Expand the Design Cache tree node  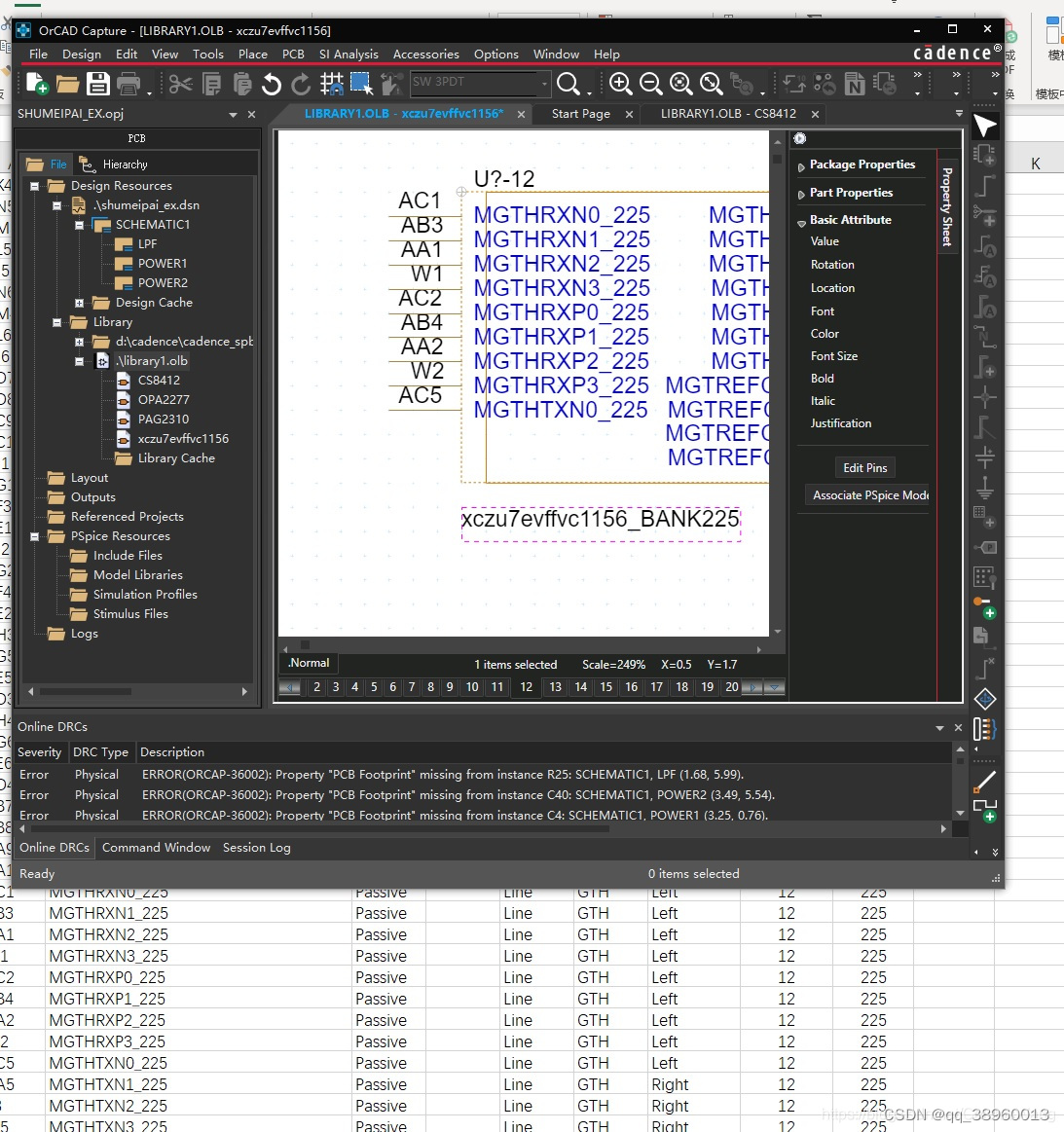click(80, 304)
